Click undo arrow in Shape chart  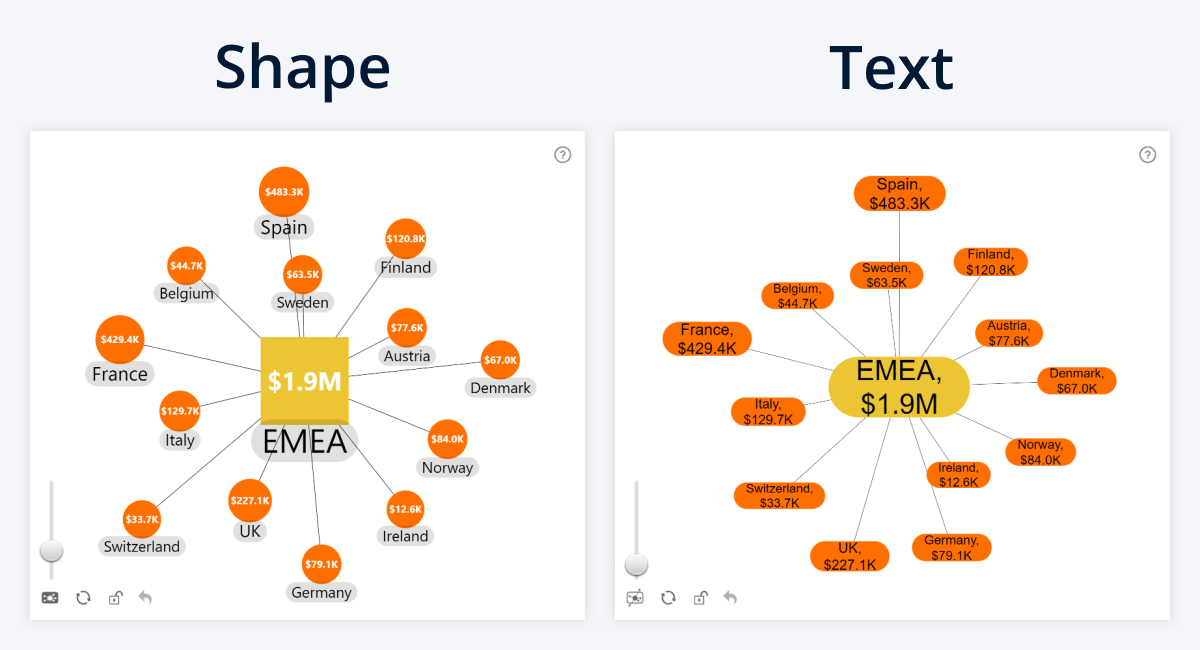click(x=145, y=598)
